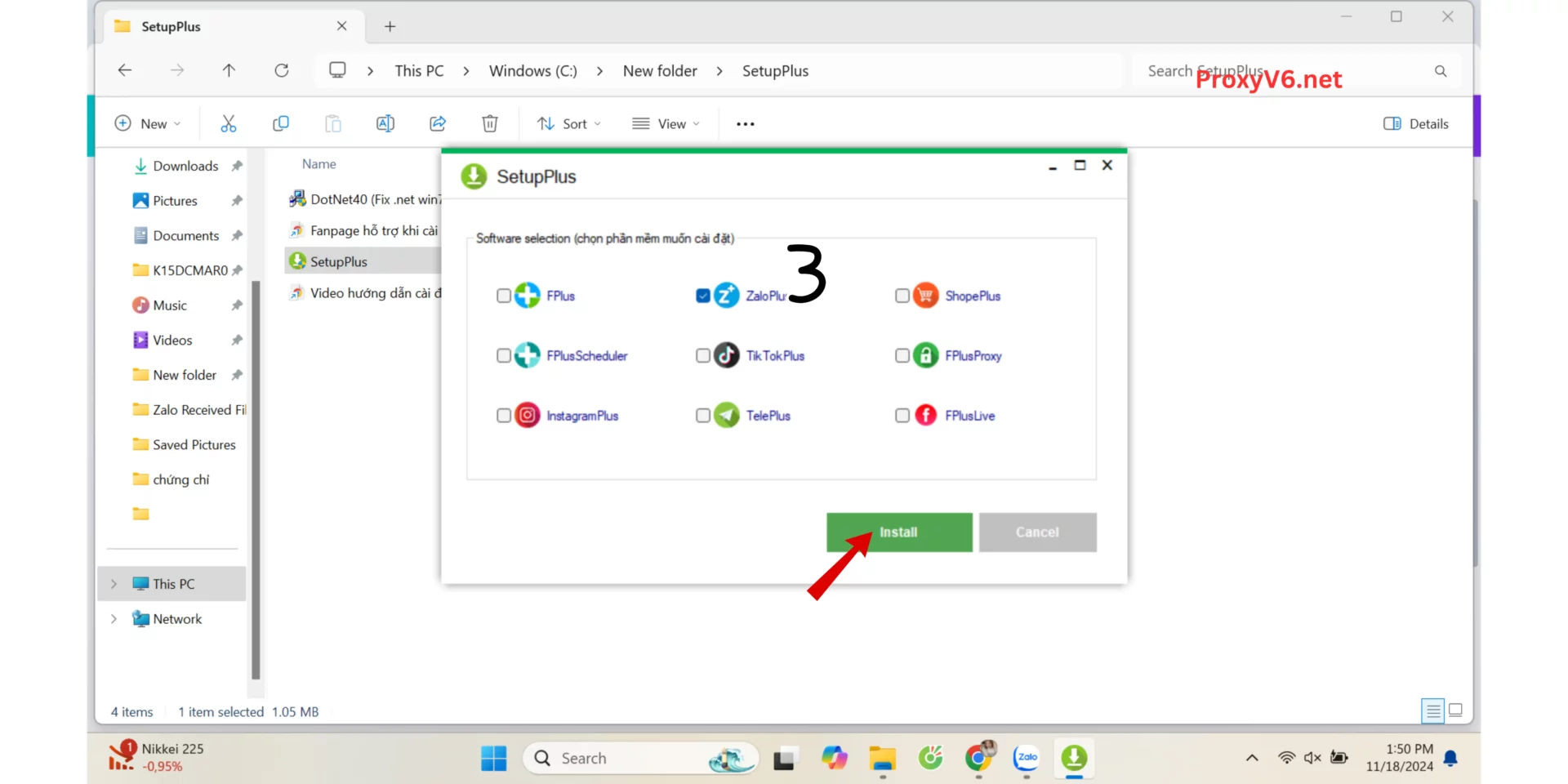Viewport: 1568px width, 784px height.
Task: Show hidden system tray icons
Action: click(x=1252, y=759)
